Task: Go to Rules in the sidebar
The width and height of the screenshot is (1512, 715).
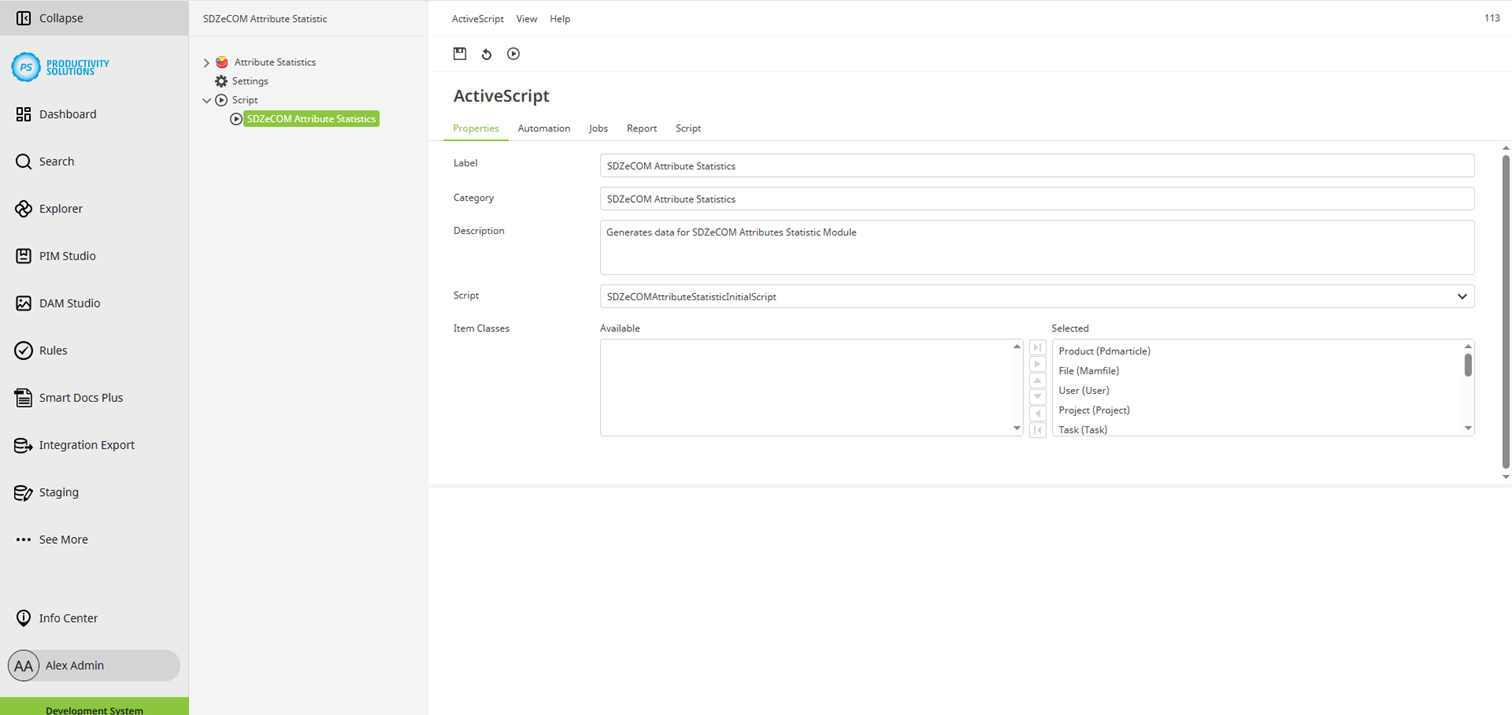Action: tap(53, 350)
